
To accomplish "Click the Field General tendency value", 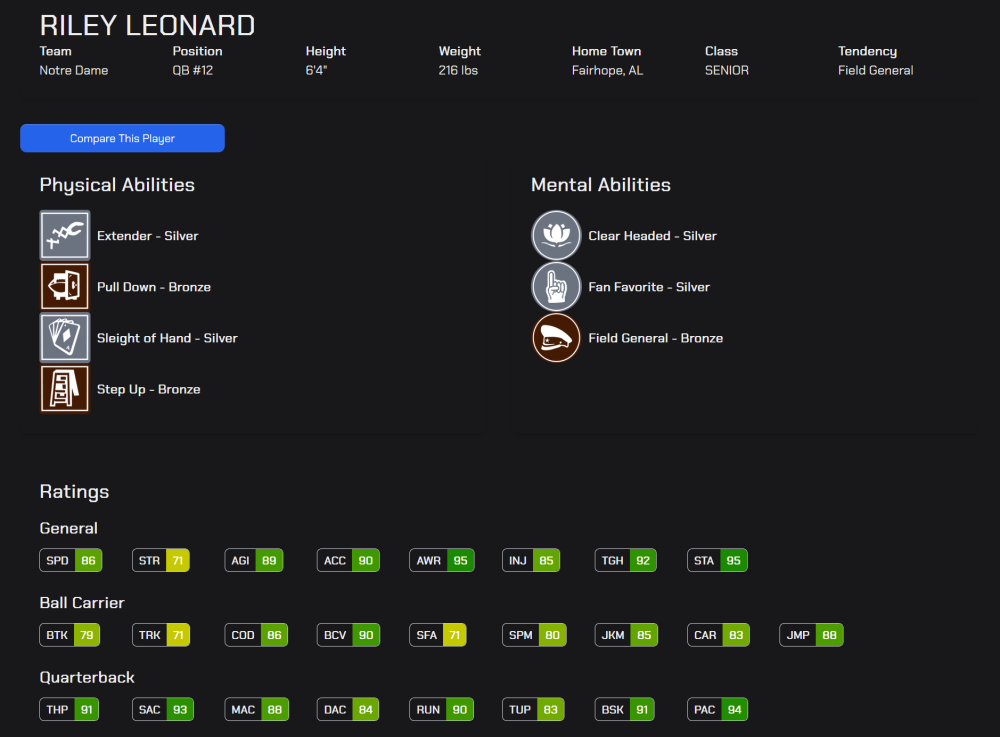I will coord(875,71).
